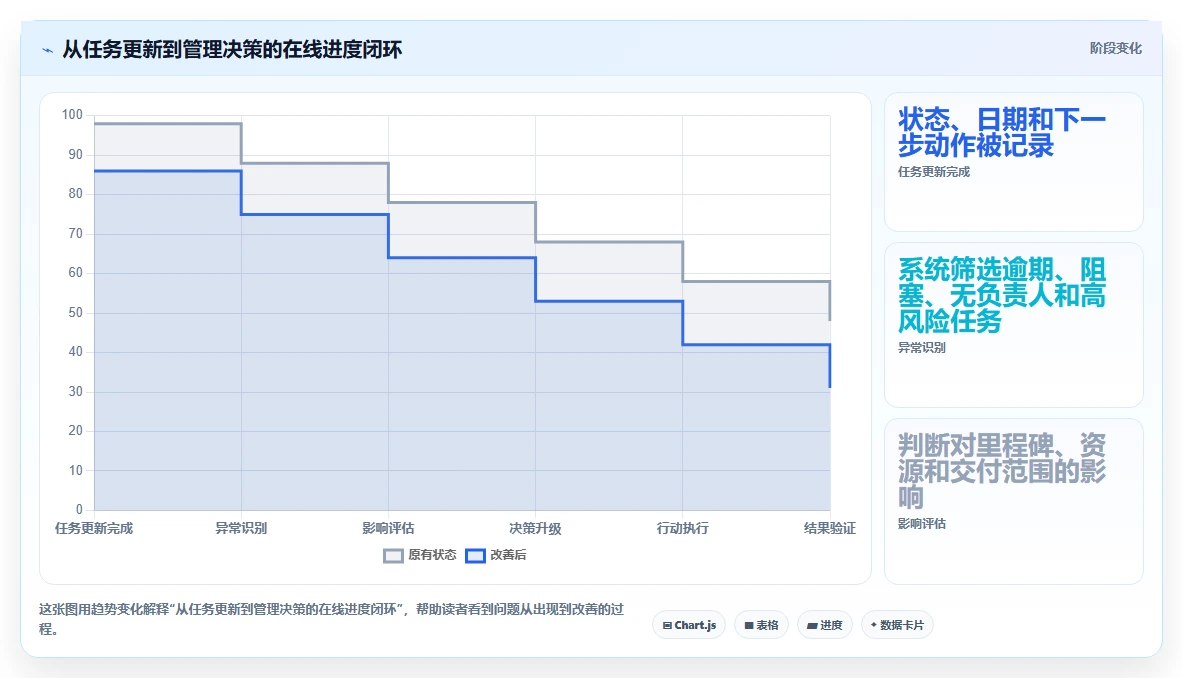Viewport: 1183px width, 678px height.
Task: Click the 影响评估 x-axis label
Action: tap(389, 529)
